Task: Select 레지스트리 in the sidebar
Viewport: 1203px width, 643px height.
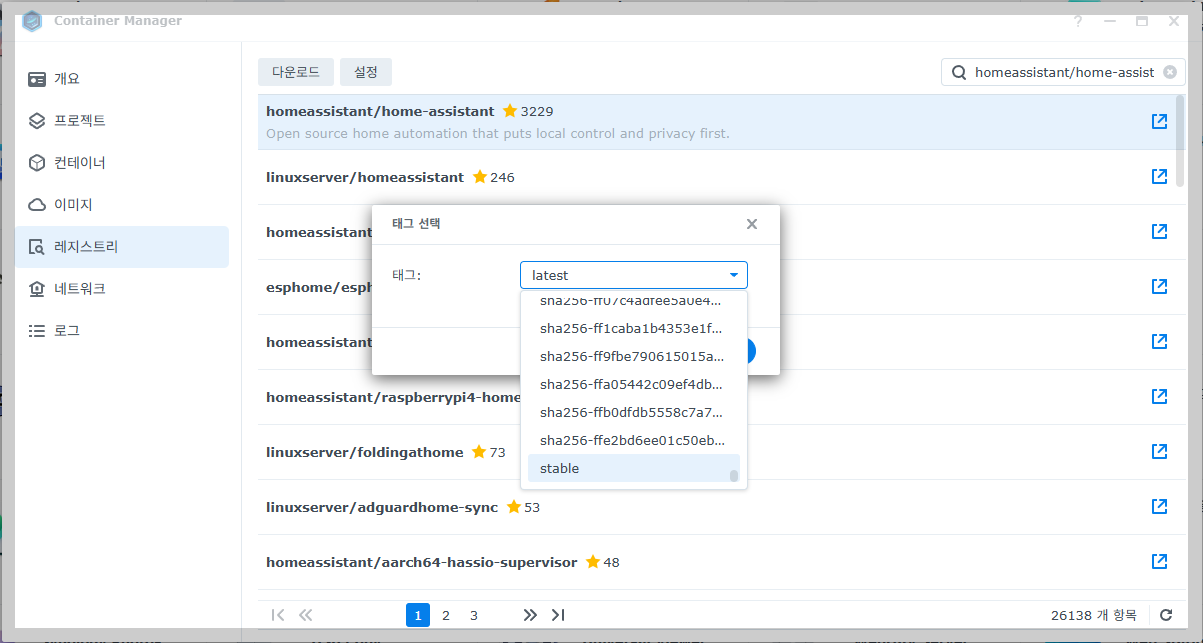Action: pos(121,246)
